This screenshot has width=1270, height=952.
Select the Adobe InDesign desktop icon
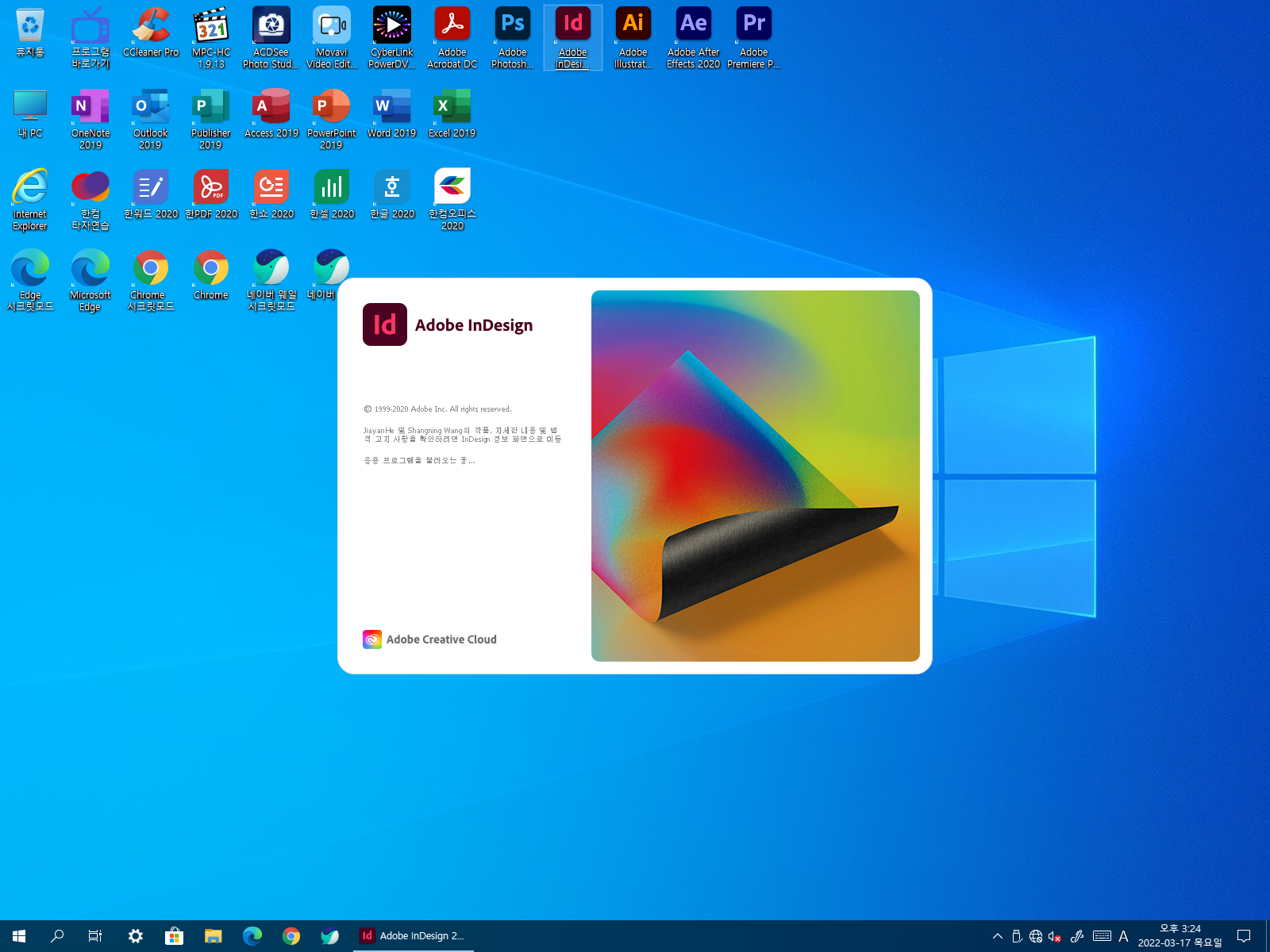click(573, 38)
